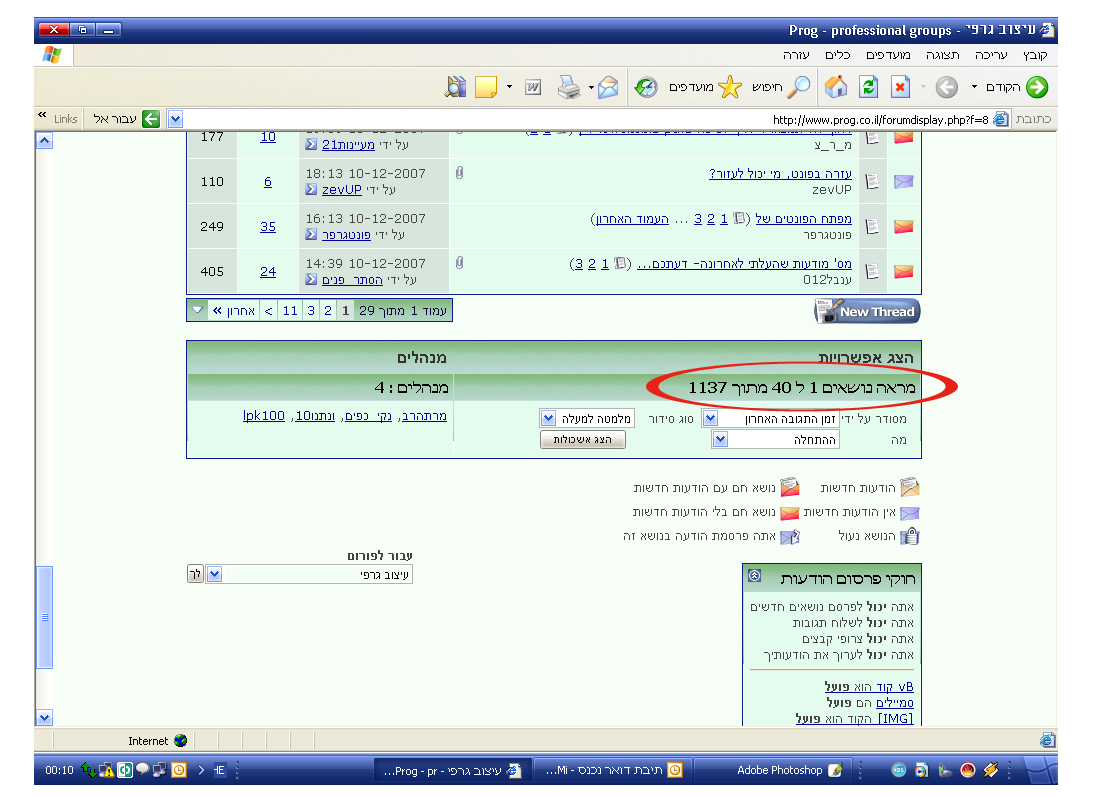Open the כלים menu

[838, 55]
